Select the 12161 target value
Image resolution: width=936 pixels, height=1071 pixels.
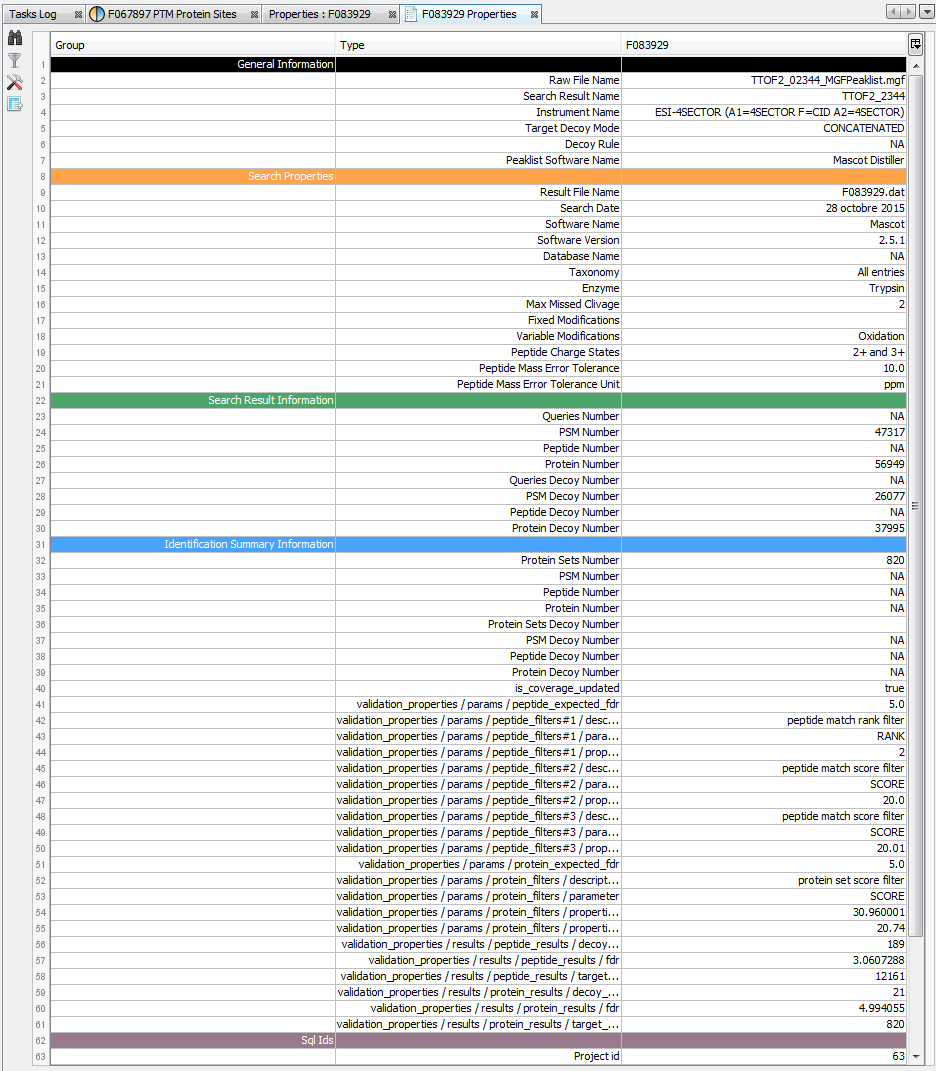(764, 977)
